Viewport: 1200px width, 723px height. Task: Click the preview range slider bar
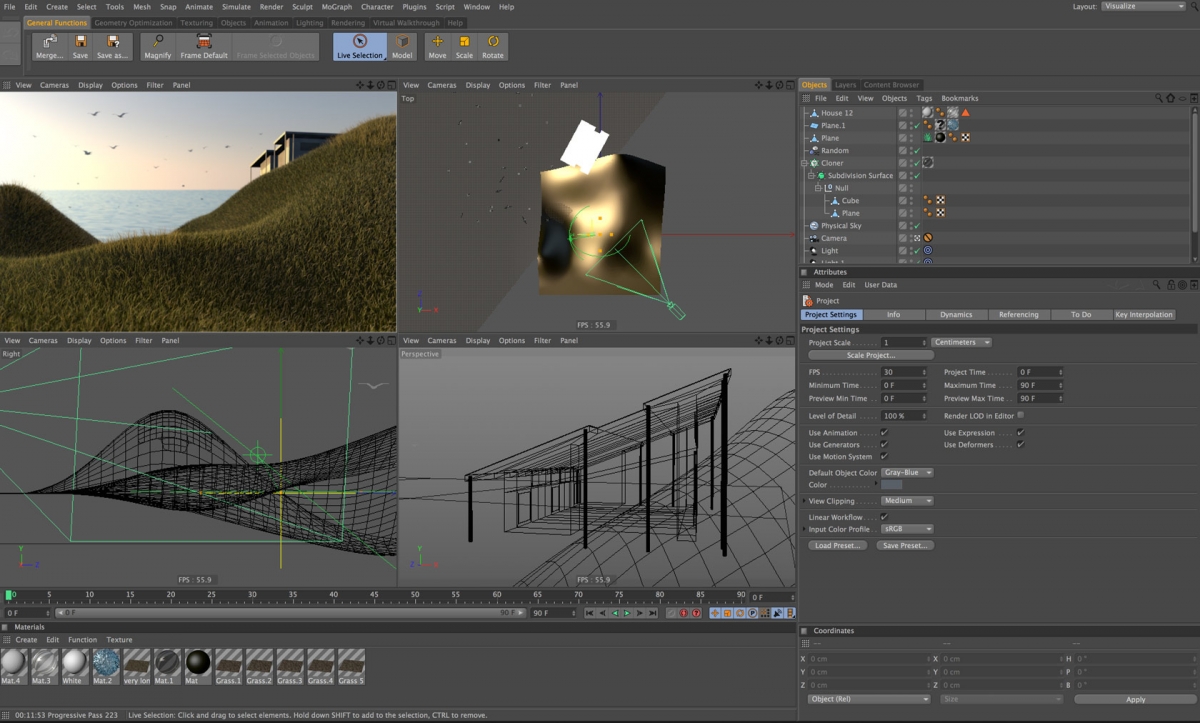click(288, 613)
